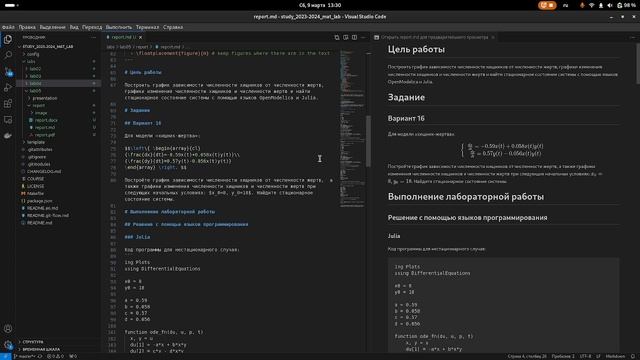This screenshot has height=360, width=640.
Task: Click the screen recording indicator in the top bar
Action: pyautogui.click(x=547, y=5)
